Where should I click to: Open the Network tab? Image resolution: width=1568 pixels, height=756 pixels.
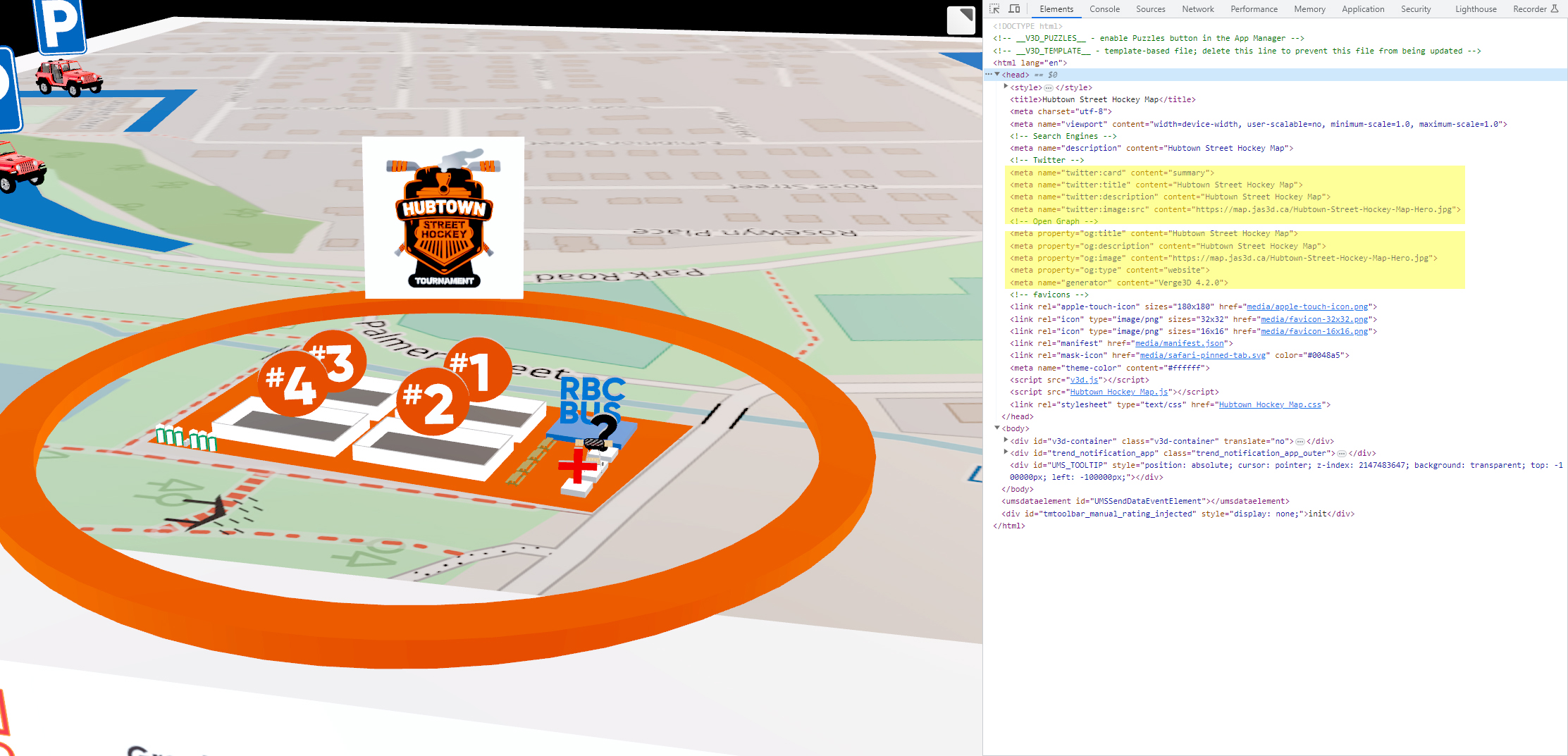[x=1198, y=9]
